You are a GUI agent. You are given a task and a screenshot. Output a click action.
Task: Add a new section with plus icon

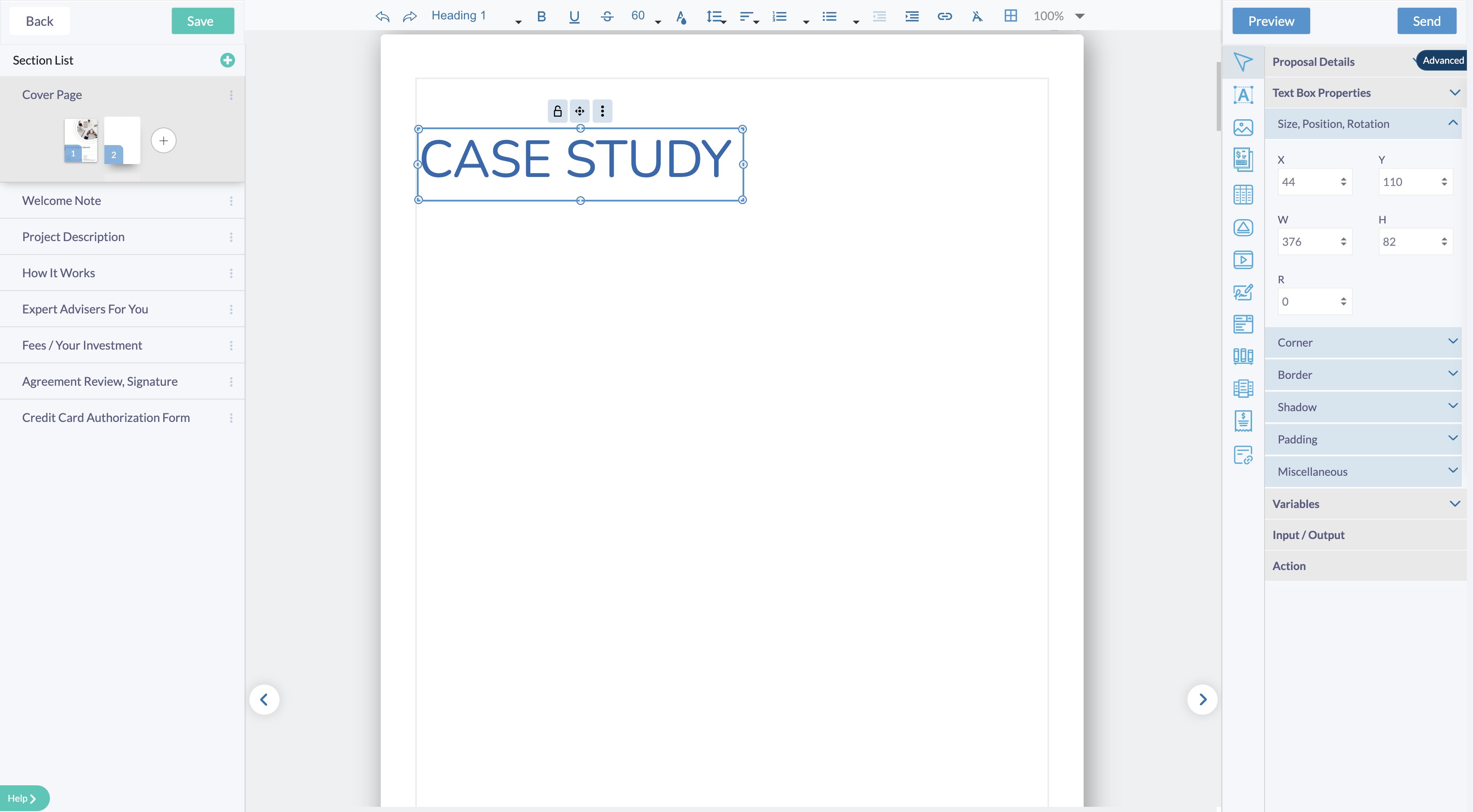tap(227, 61)
